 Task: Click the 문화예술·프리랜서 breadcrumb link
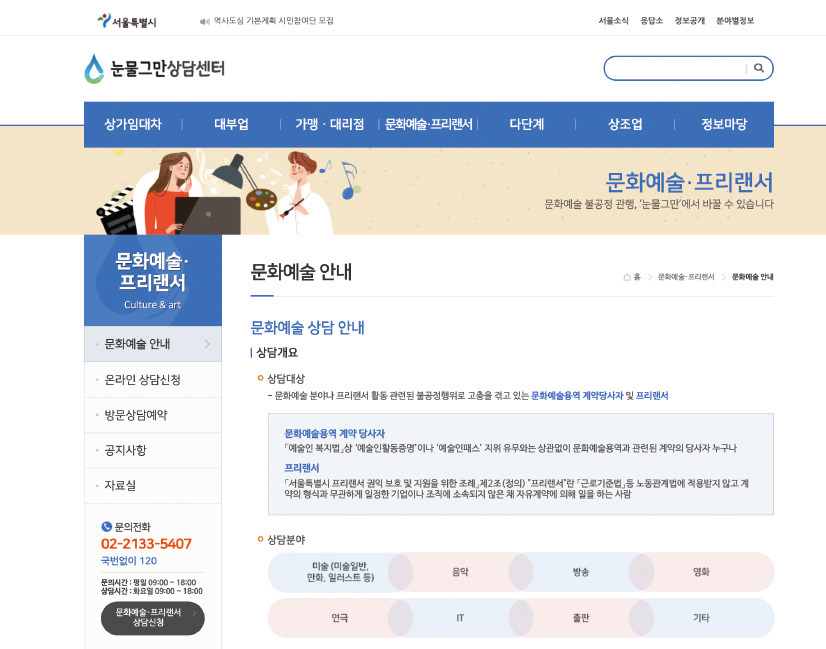coord(686,277)
